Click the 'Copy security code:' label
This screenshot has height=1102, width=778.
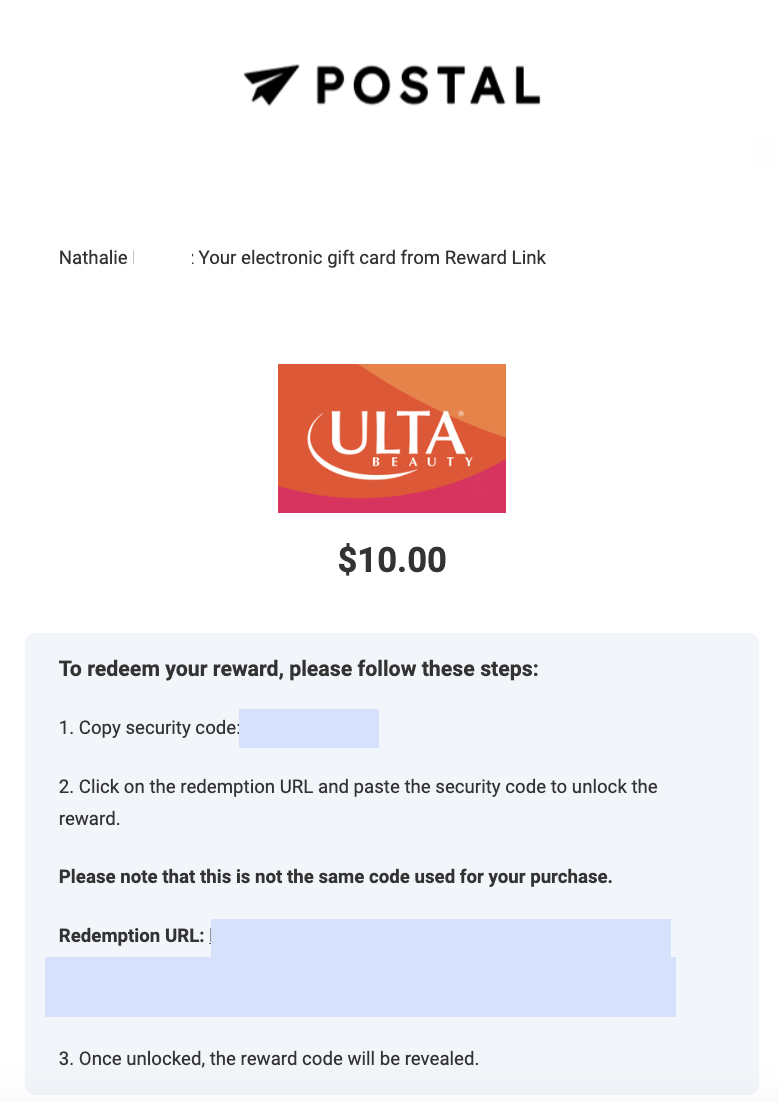pyautogui.click(x=149, y=728)
